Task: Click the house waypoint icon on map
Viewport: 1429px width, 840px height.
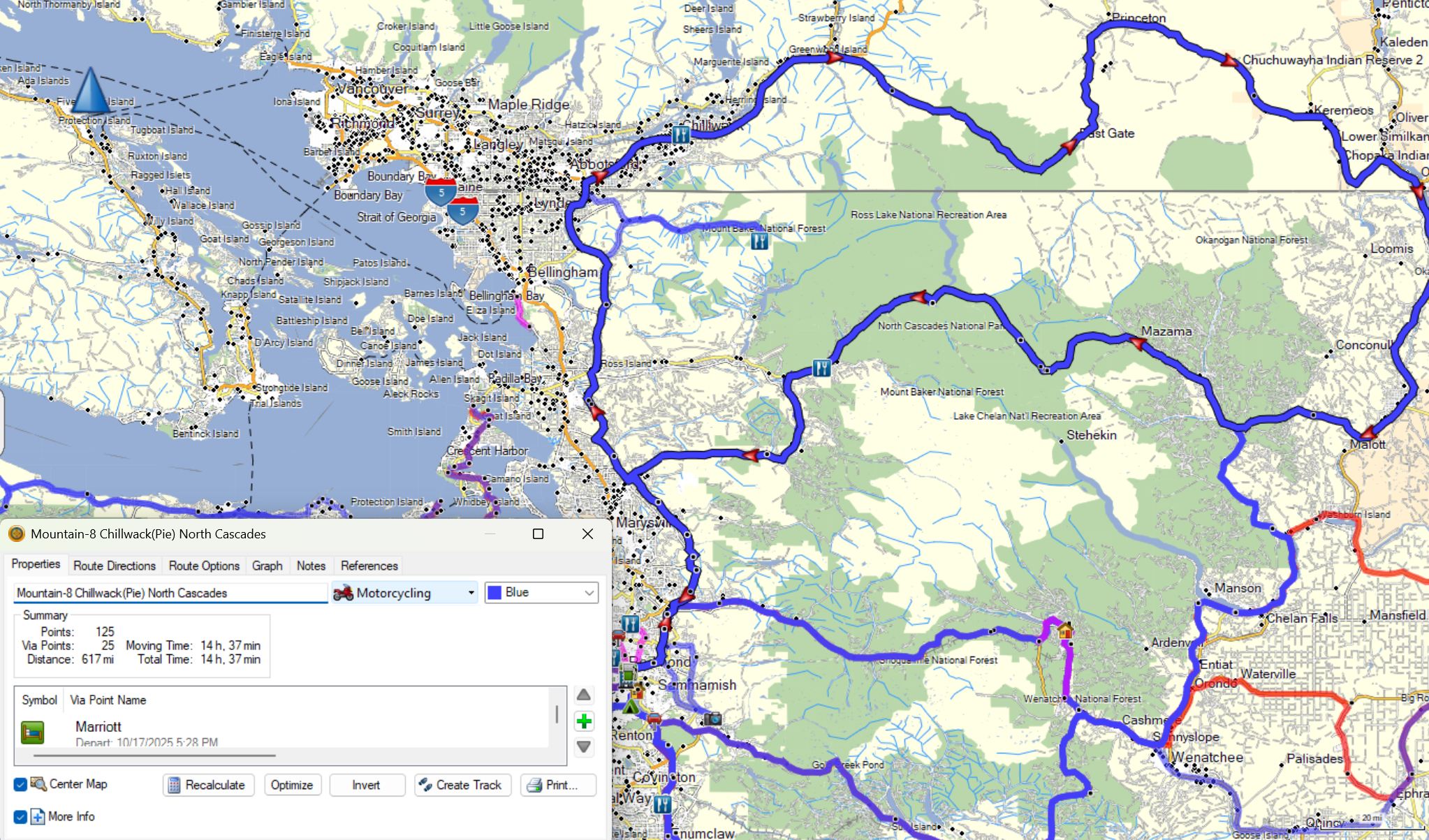Action: [x=1065, y=632]
